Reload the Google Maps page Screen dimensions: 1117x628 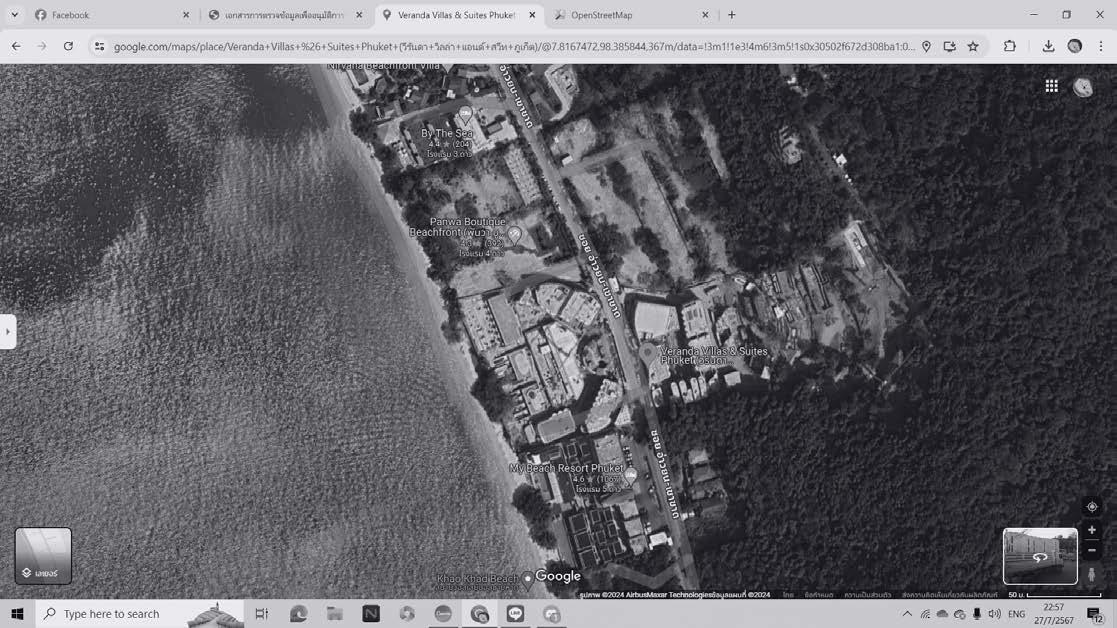[68, 46]
